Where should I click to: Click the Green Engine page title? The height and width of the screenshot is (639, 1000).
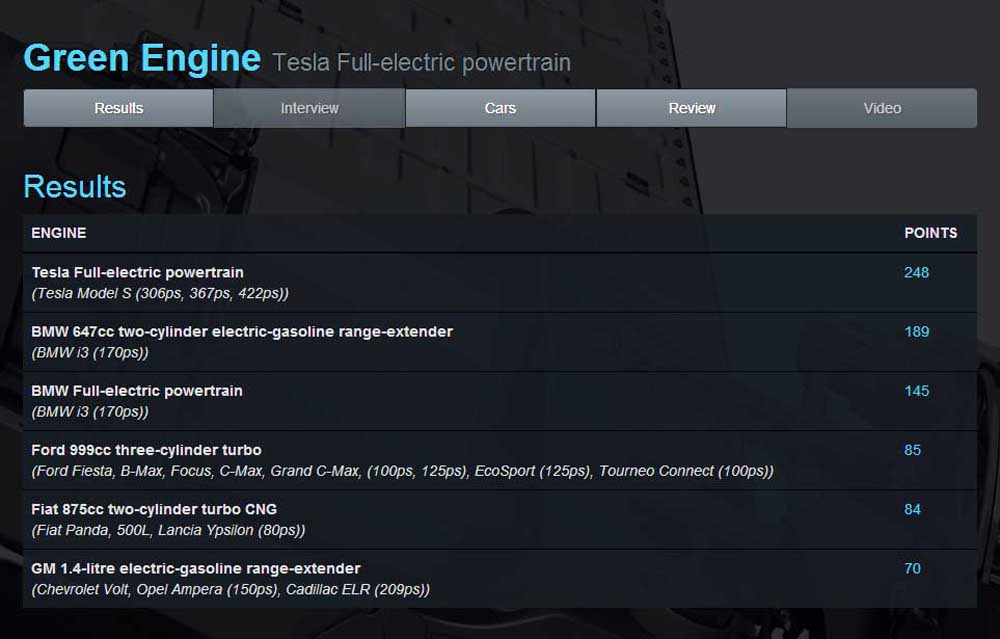pyautogui.click(x=142, y=58)
